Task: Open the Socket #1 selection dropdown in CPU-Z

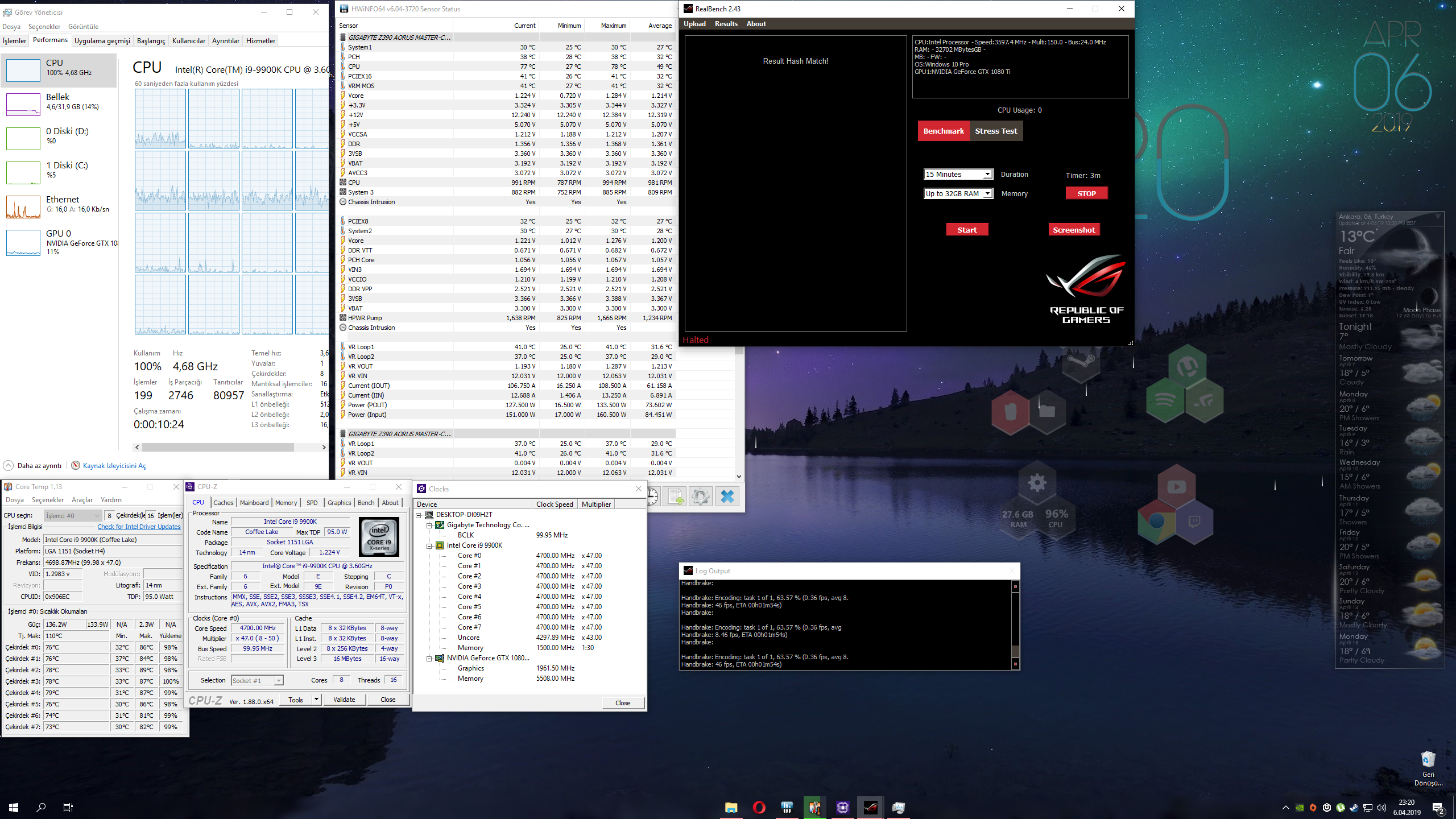Action: pos(257,681)
